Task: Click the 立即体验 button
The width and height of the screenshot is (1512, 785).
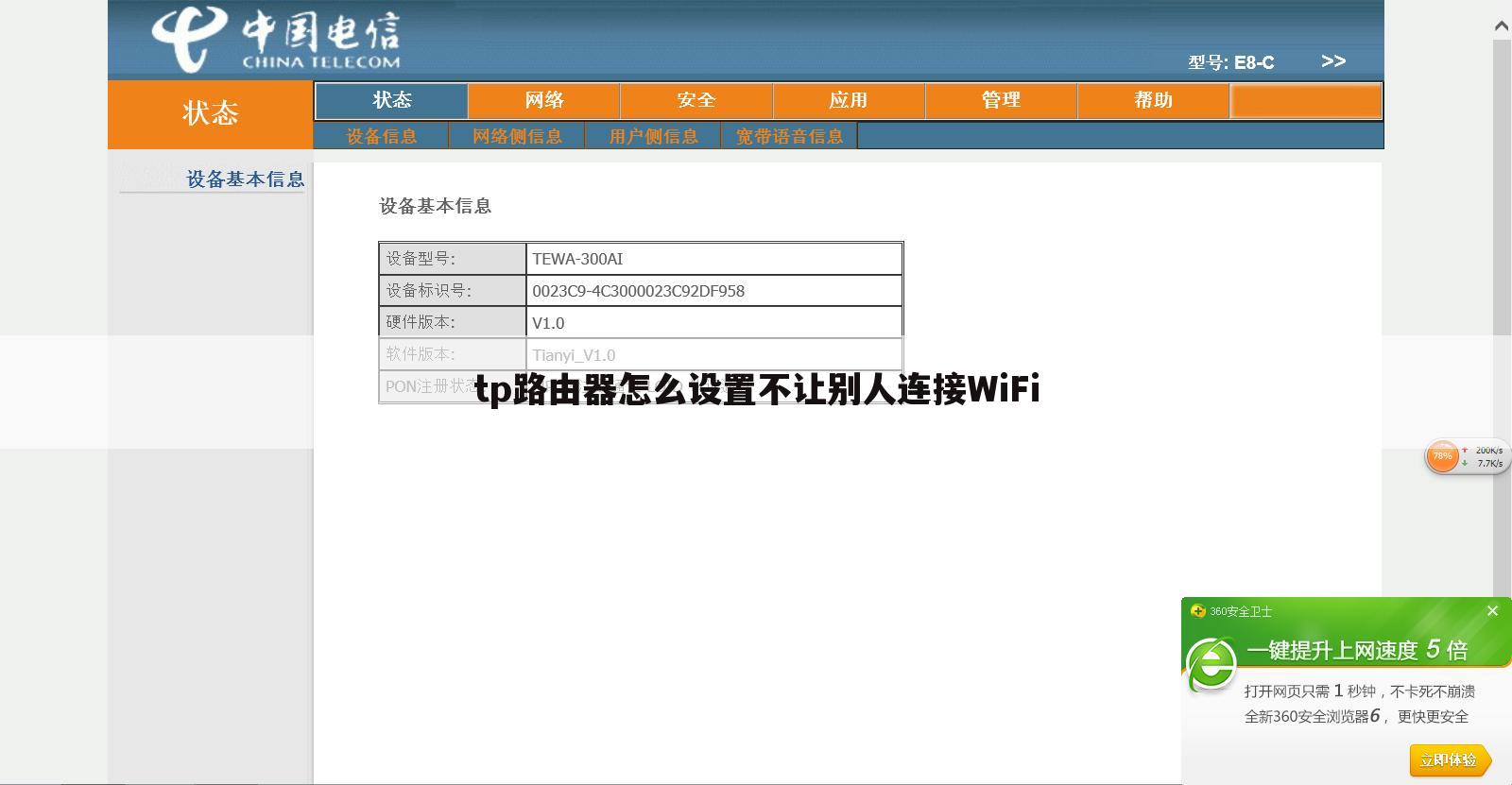Action: [1450, 759]
